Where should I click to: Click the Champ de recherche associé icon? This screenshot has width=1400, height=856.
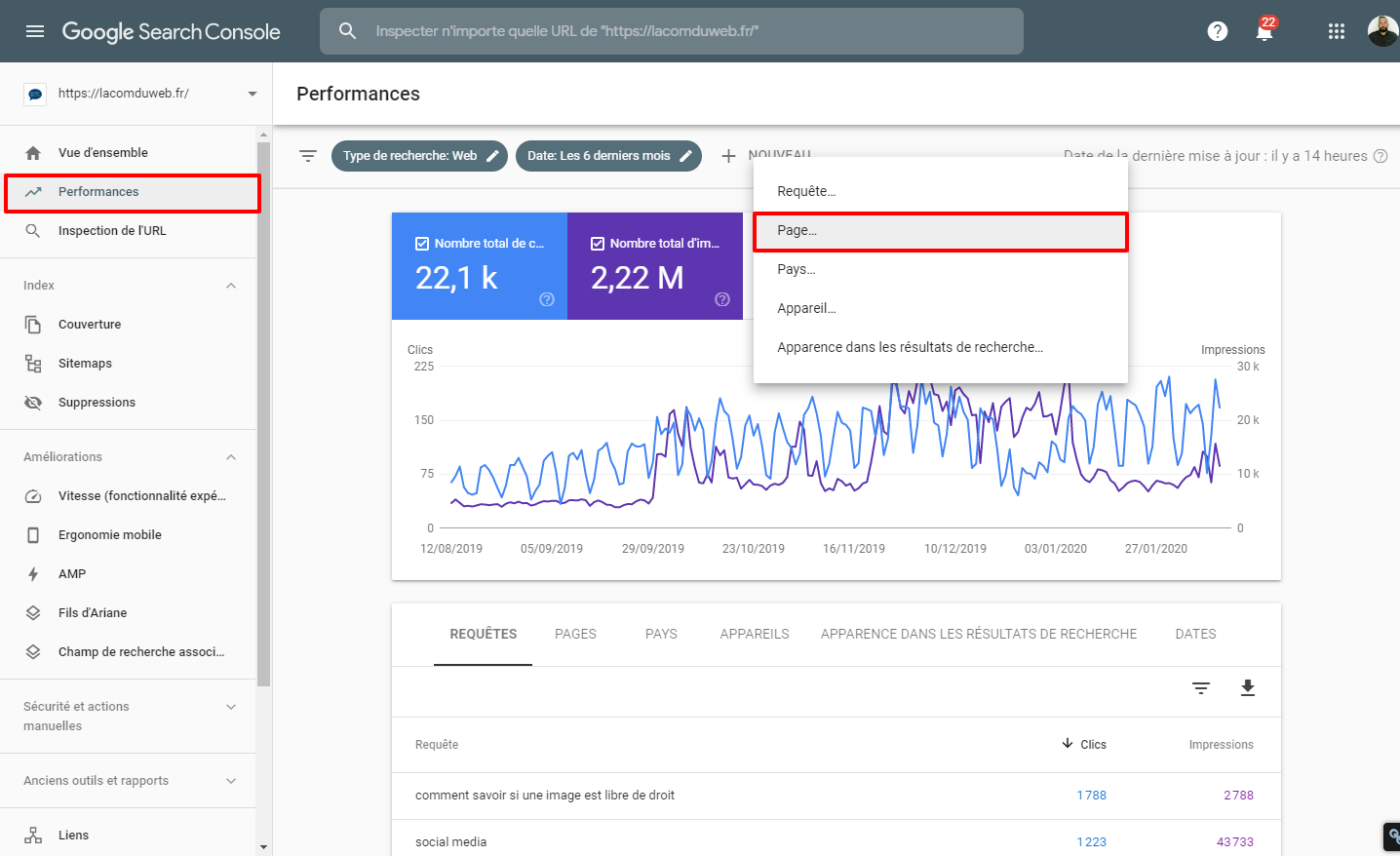(33, 652)
